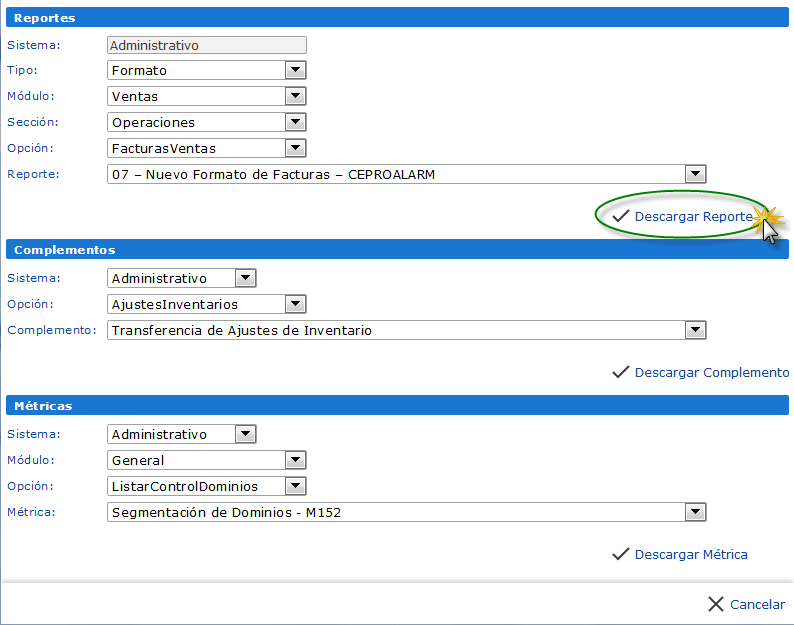
Task: Click the Descargar Complemento link
Action: click(x=711, y=372)
